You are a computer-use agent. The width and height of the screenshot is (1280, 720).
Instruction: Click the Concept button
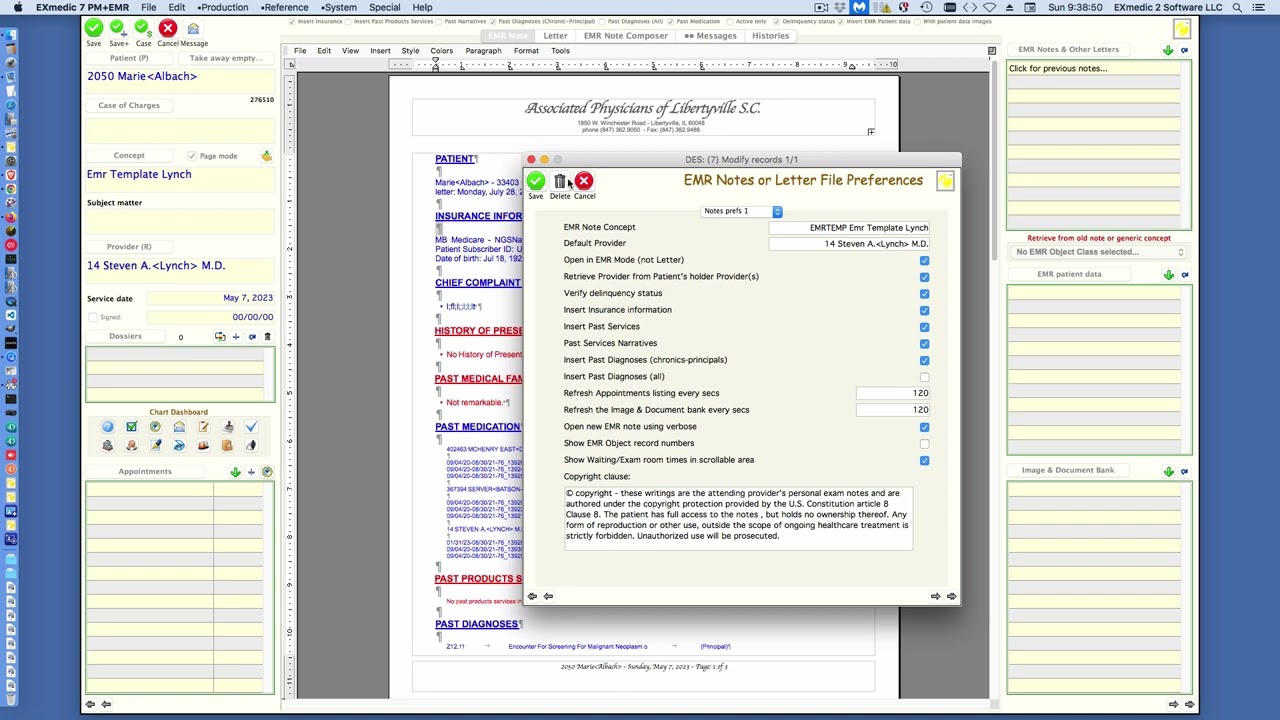[129, 156]
